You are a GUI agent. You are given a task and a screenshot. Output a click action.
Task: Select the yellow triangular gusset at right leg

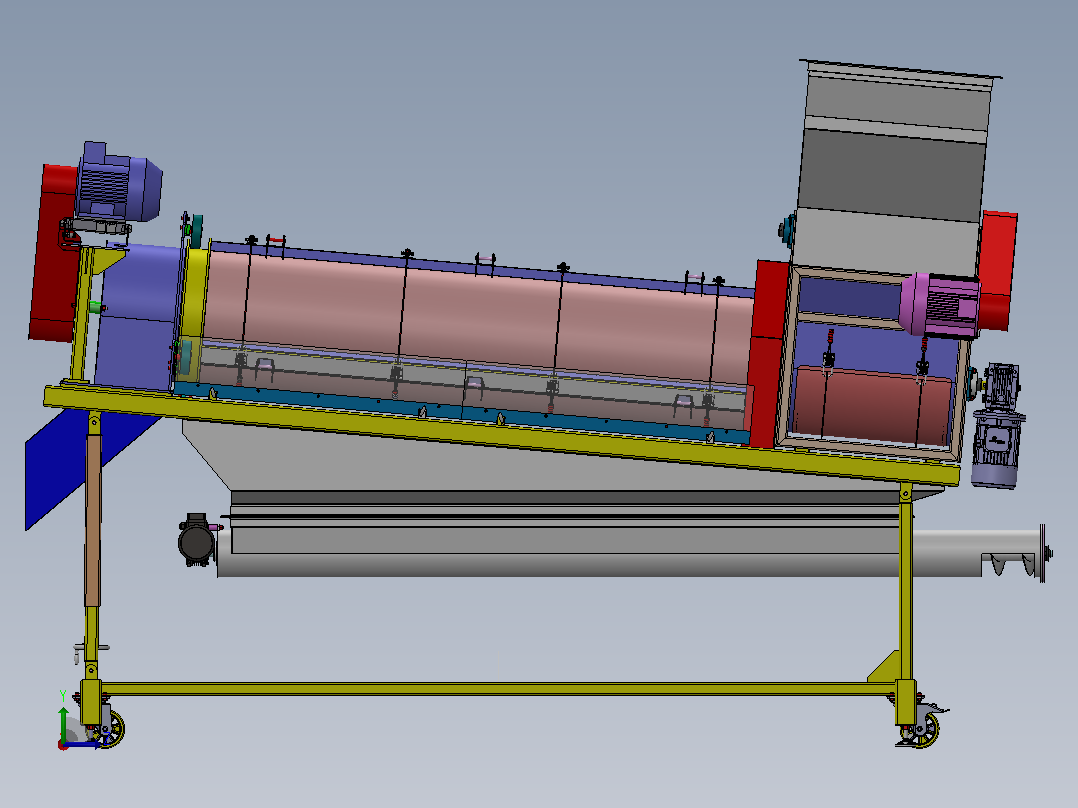coord(887,668)
